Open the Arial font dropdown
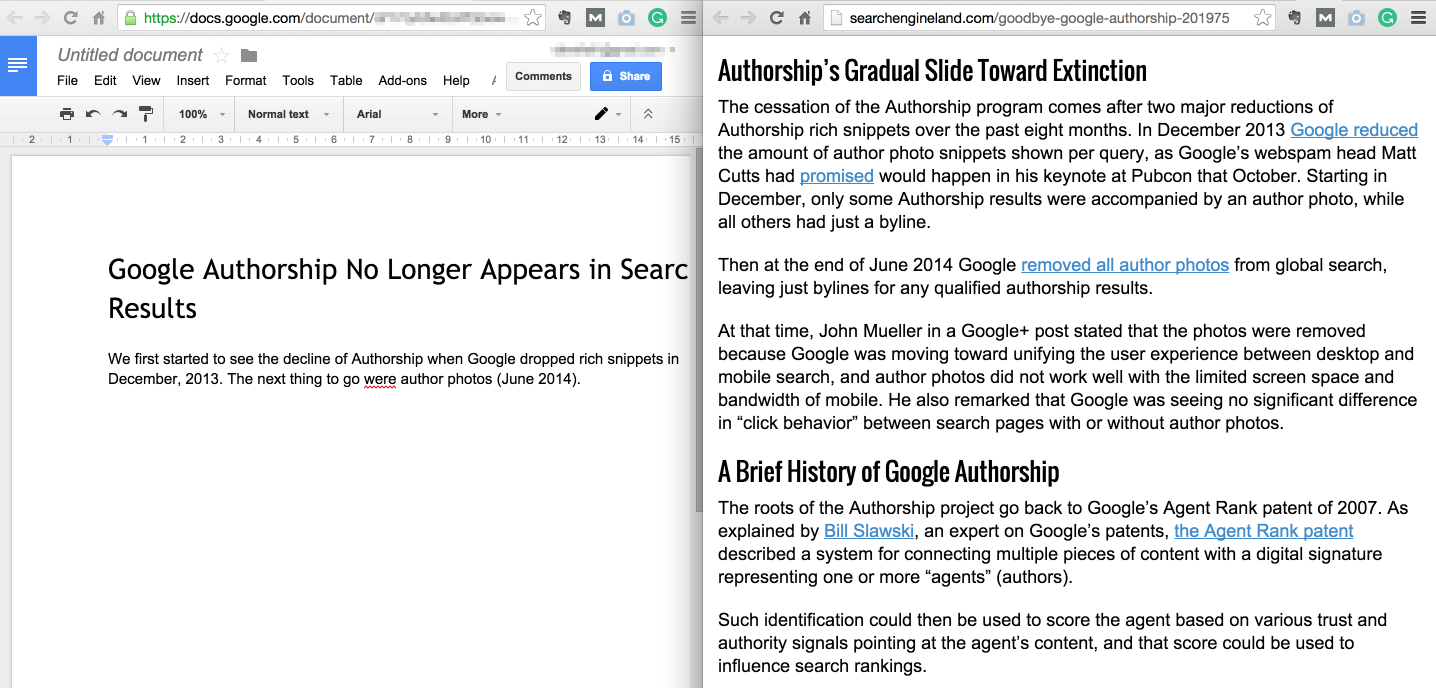Viewport: 1436px width, 688px height. tap(397, 114)
